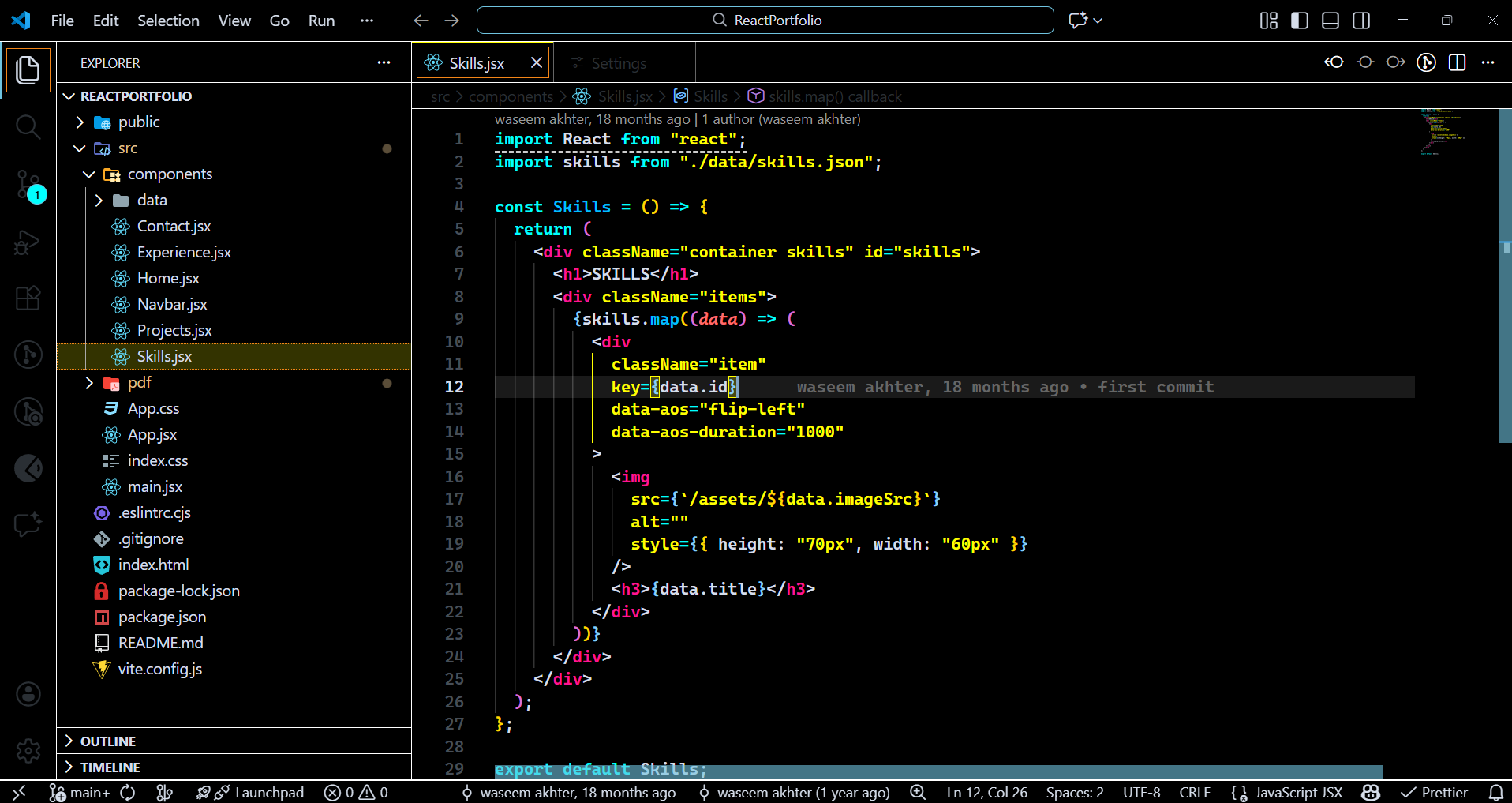The width and height of the screenshot is (1512, 803).
Task: Click the Copilot chat icon in title bar
Action: 1077,21
